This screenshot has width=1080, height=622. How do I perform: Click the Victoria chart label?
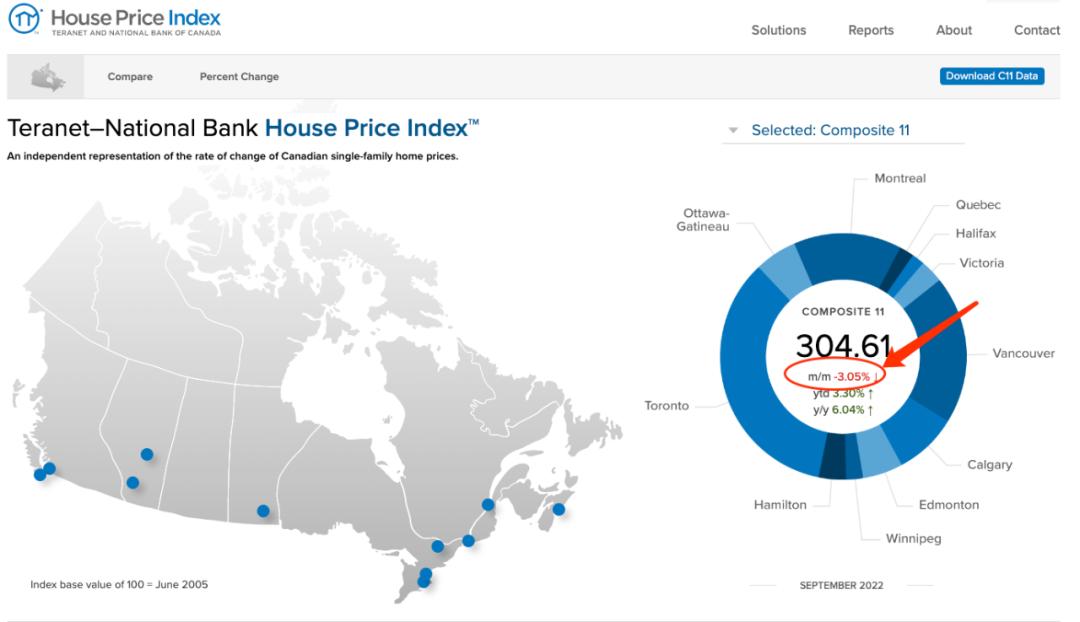[982, 263]
